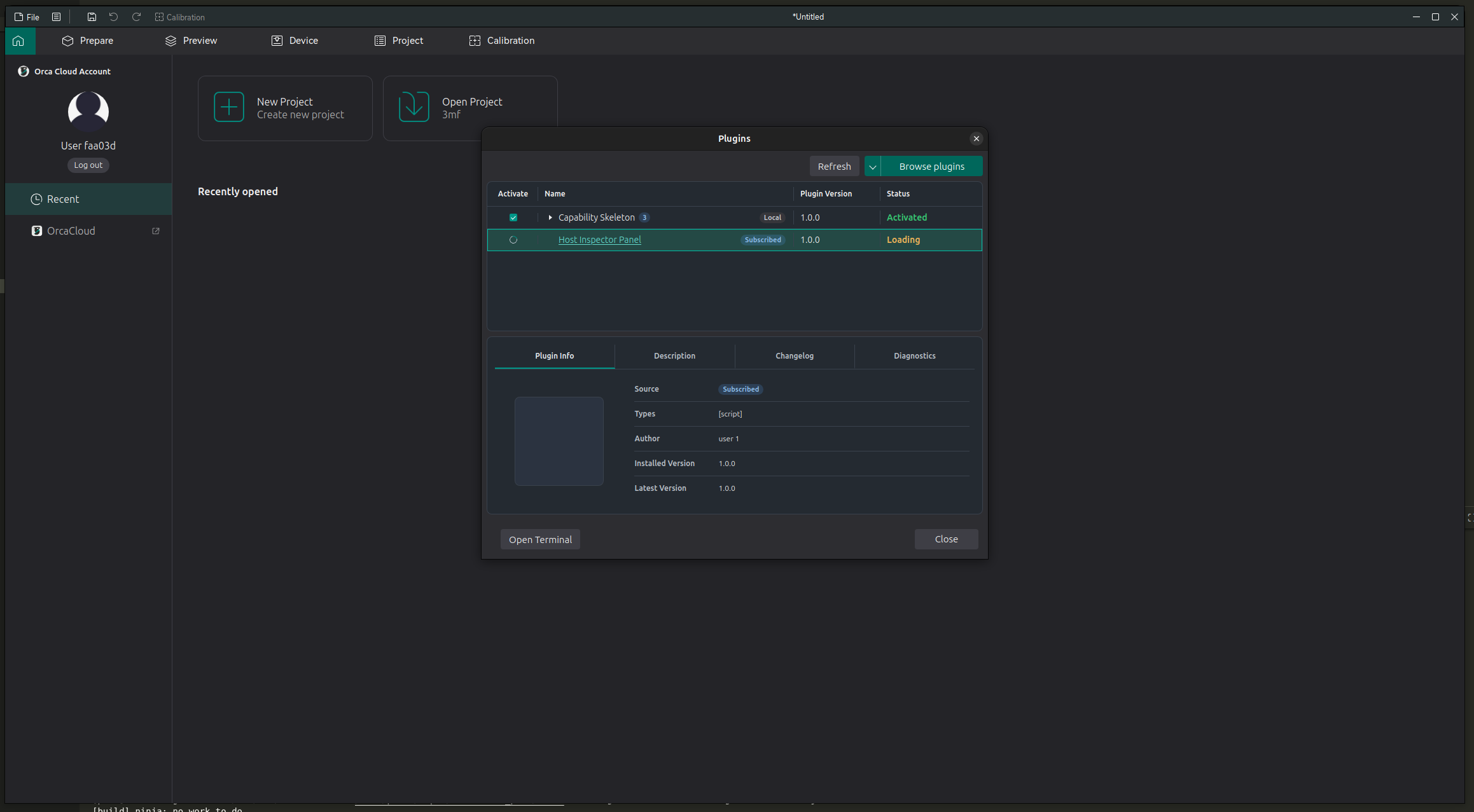
Task: Switch to the Diagnostics tab
Action: [914, 355]
